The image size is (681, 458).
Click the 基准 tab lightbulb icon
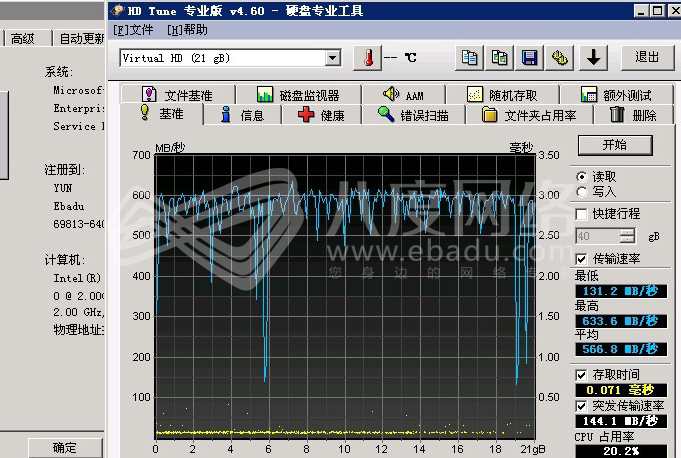click(x=145, y=113)
